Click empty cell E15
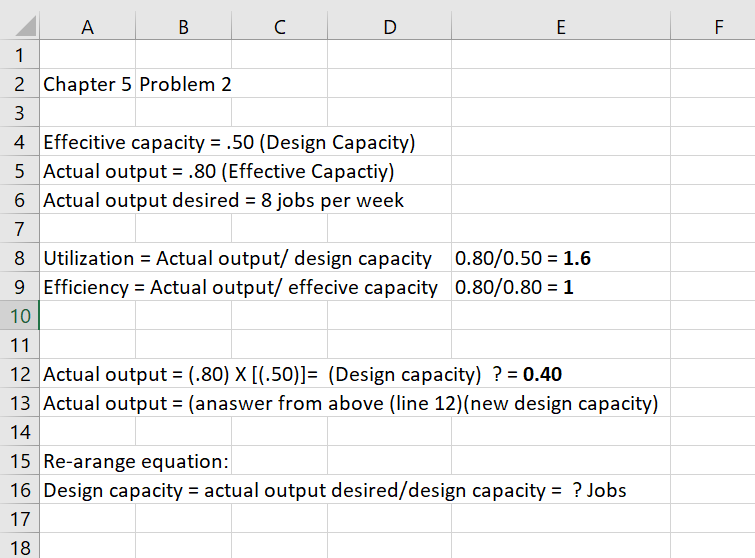 click(x=561, y=461)
